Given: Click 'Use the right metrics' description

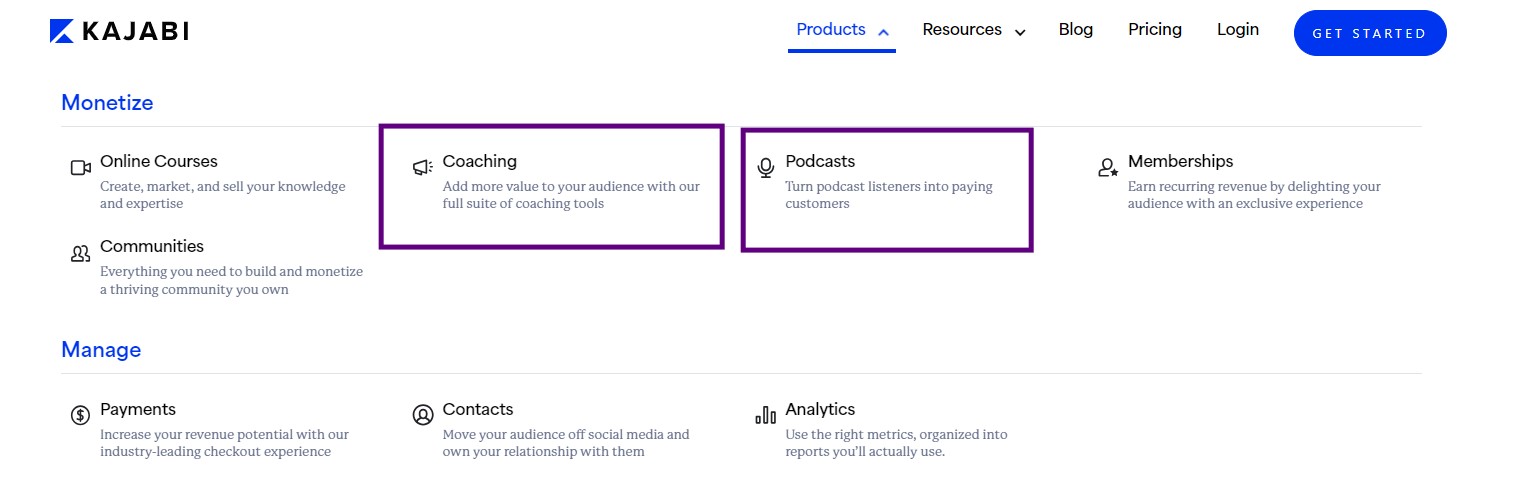Looking at the screenshot, I should [x=896, y=443].
